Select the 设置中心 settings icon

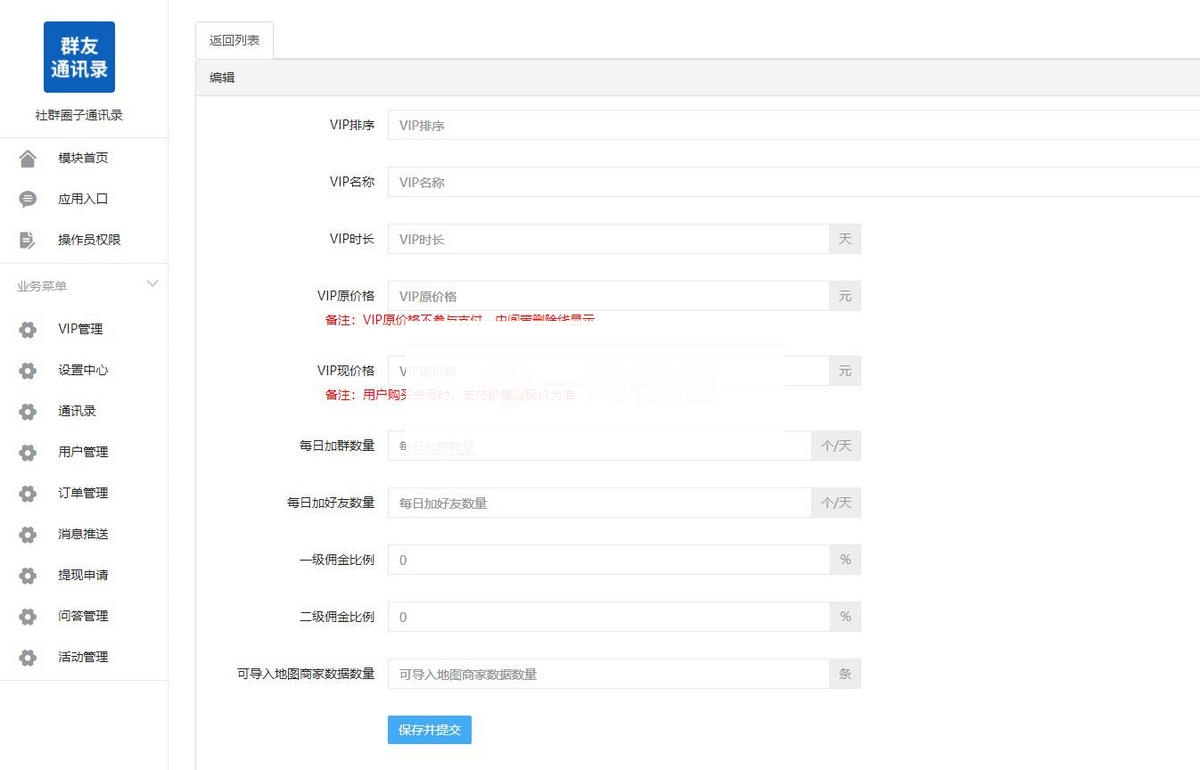(x=28, y=370)
